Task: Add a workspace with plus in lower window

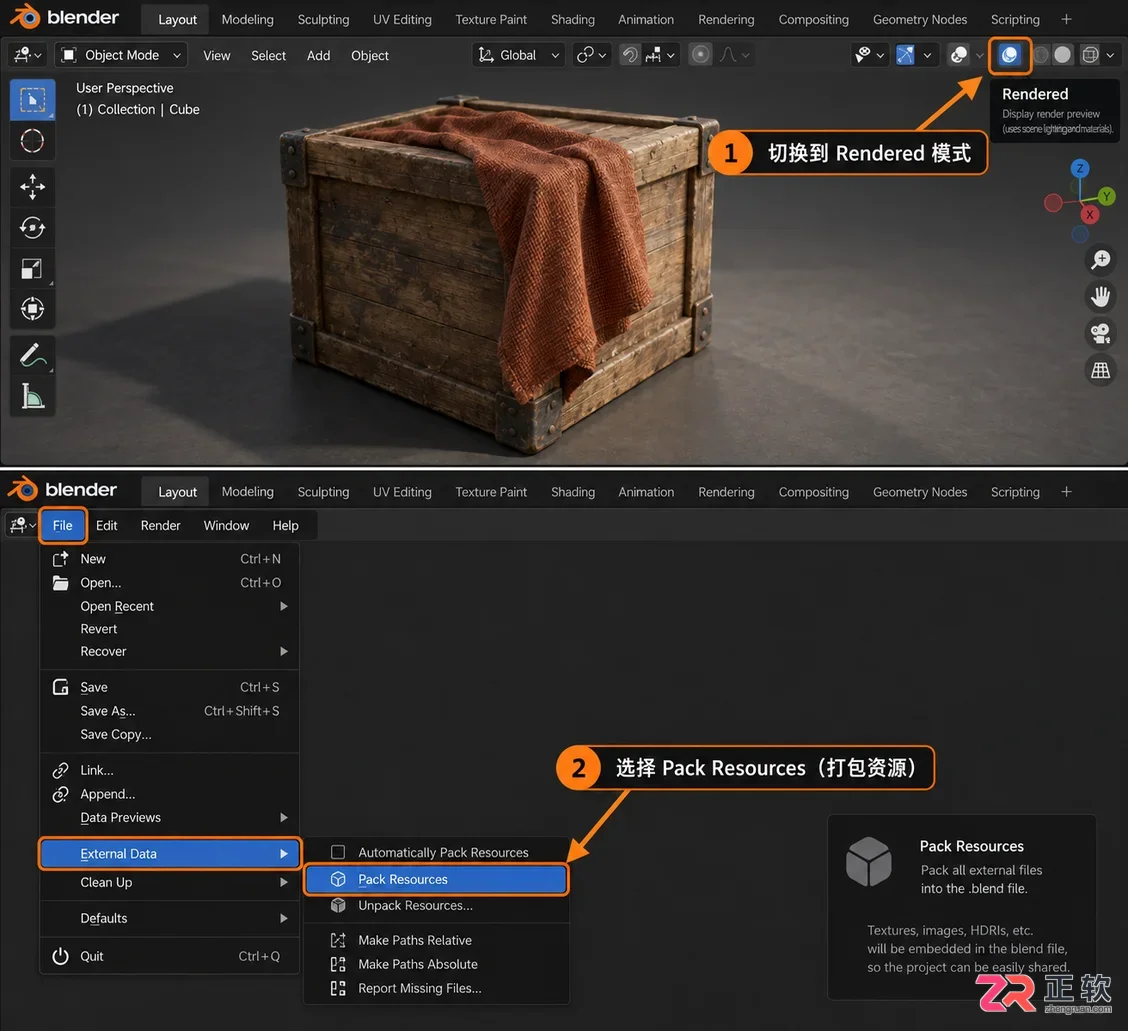Action: pos(1066,492)
